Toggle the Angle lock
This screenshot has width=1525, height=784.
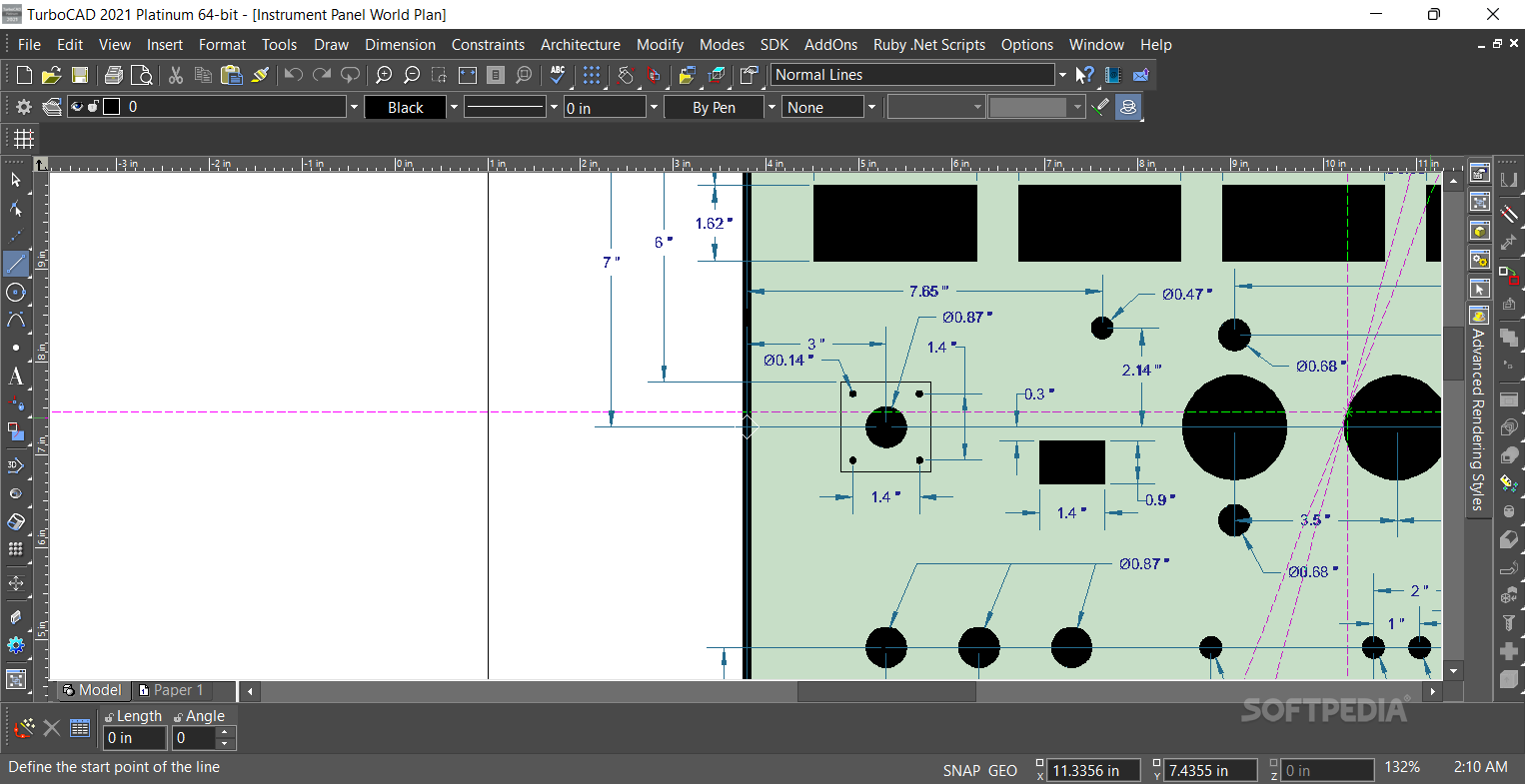(x=179, y=716)
